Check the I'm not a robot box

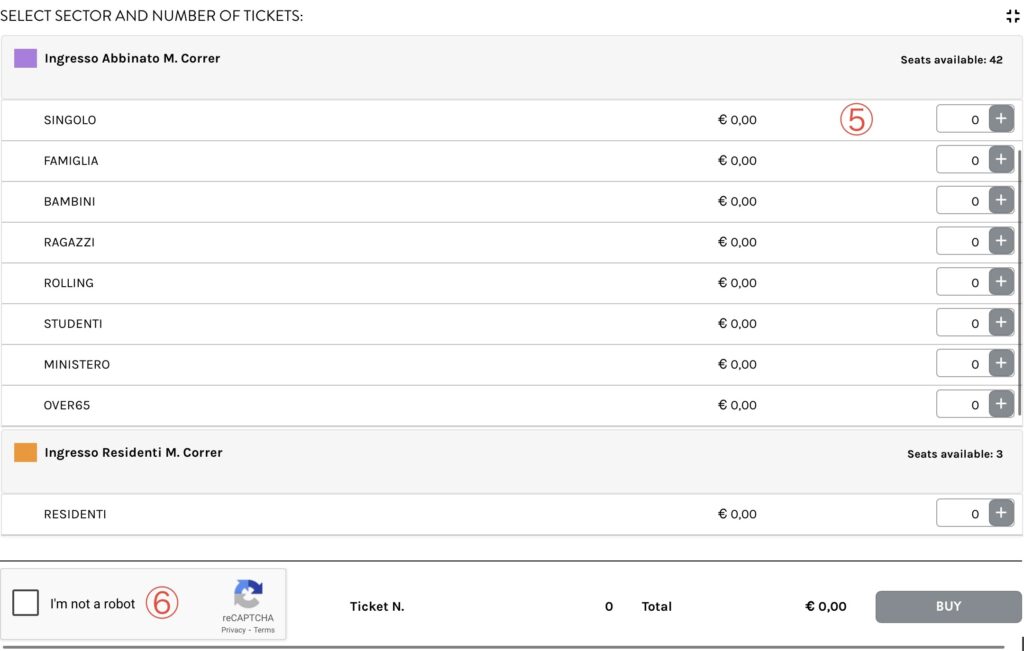click(x=26, y=603)
